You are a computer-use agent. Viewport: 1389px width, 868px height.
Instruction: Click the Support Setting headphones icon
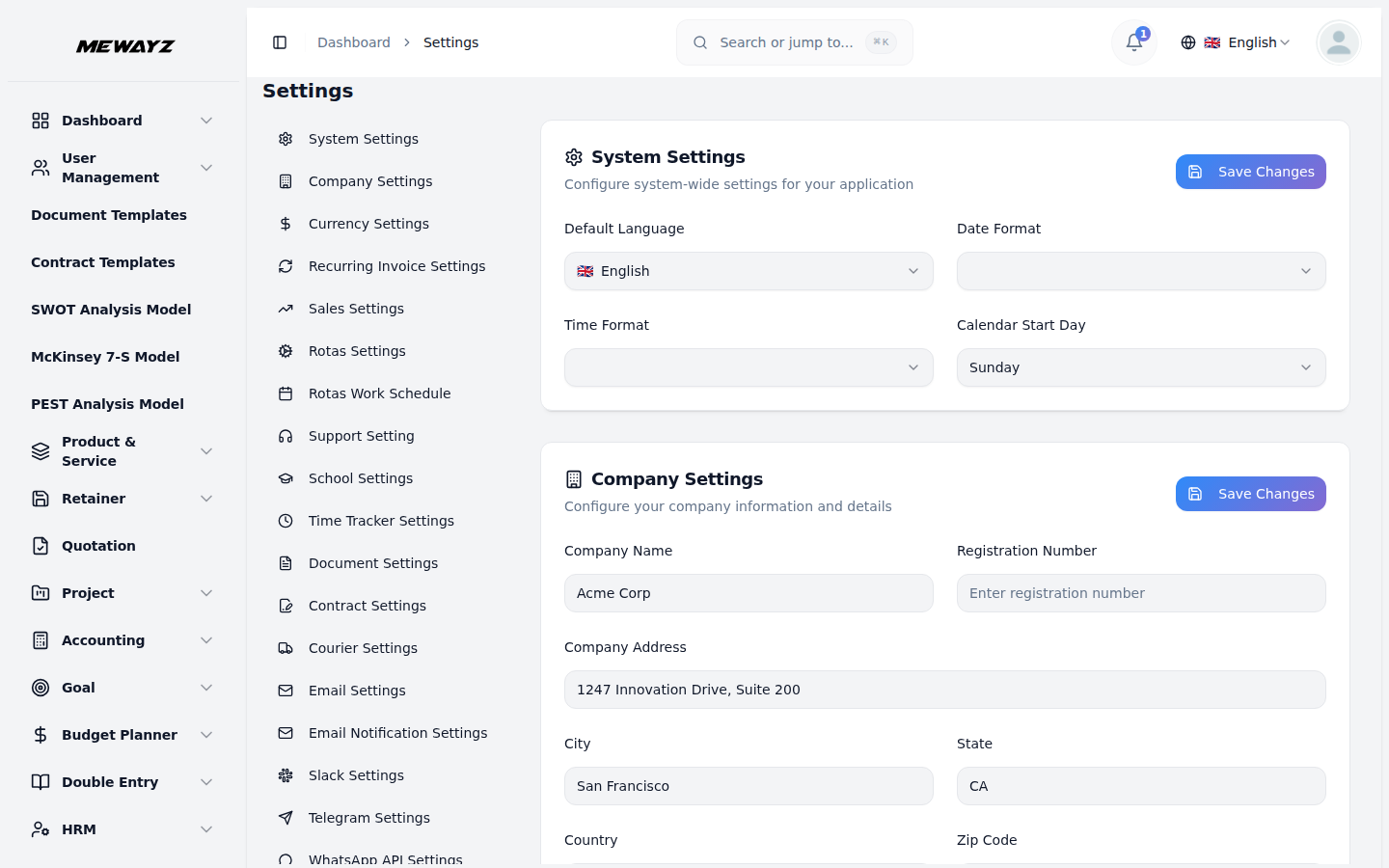tap(286, 435)
